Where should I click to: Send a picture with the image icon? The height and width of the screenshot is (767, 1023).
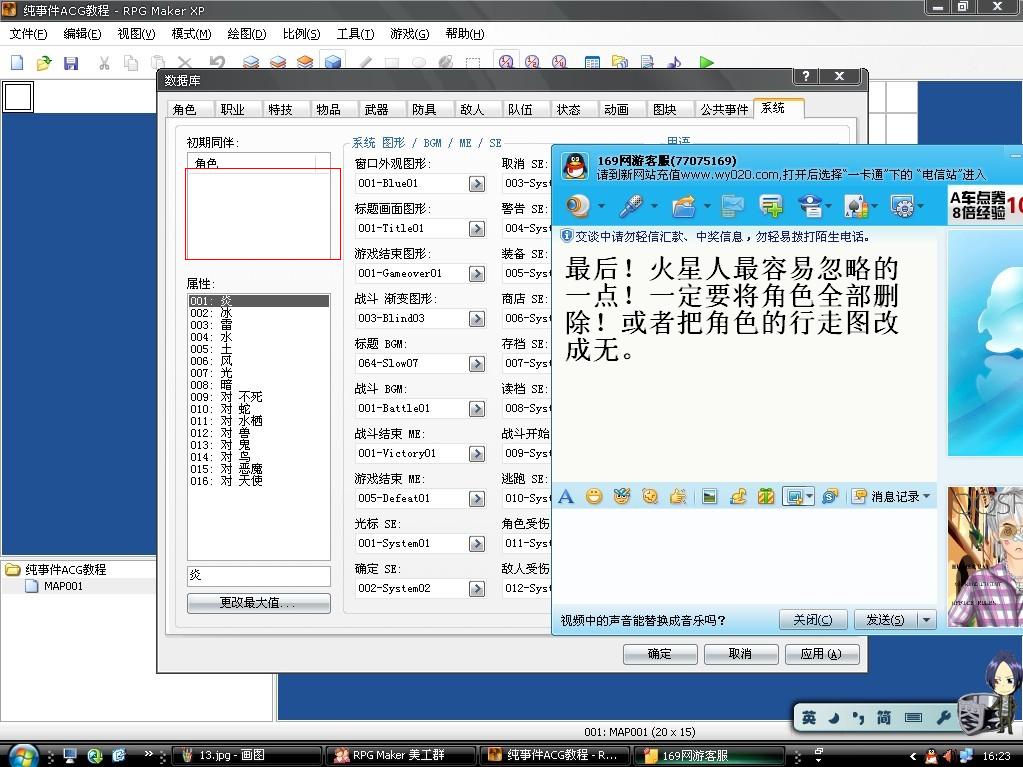click(709, 497)
